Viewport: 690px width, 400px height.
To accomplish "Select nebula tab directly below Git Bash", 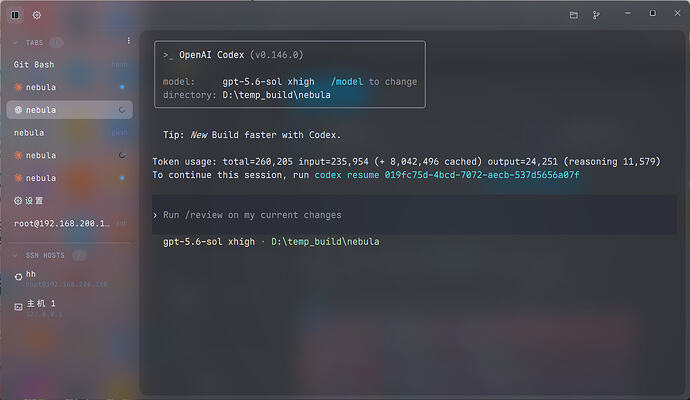I will pyautogui.click(x=70, y=87).
